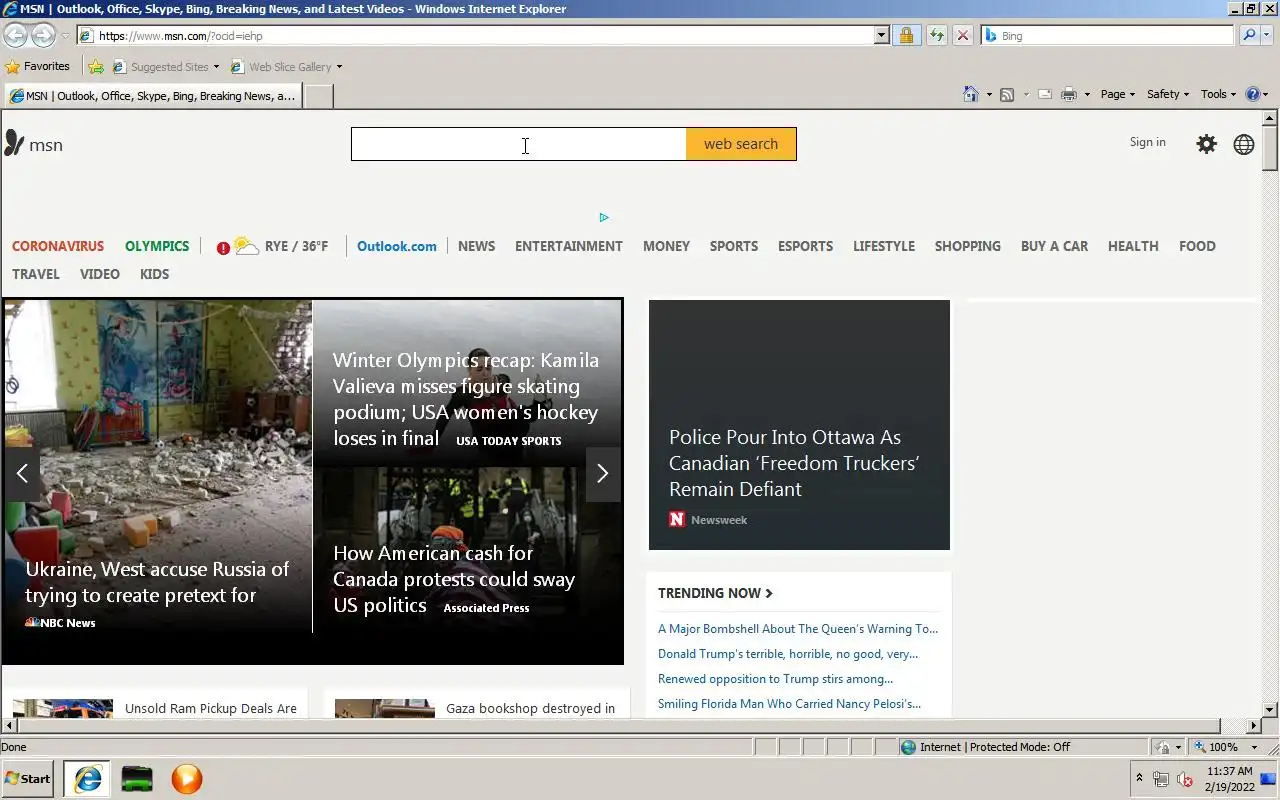The height and width of the screenshot is (800, 1280).
Task: Click the vertical scrollbar down arrow
Action: pyautogui.click(x=1270, y=709)
